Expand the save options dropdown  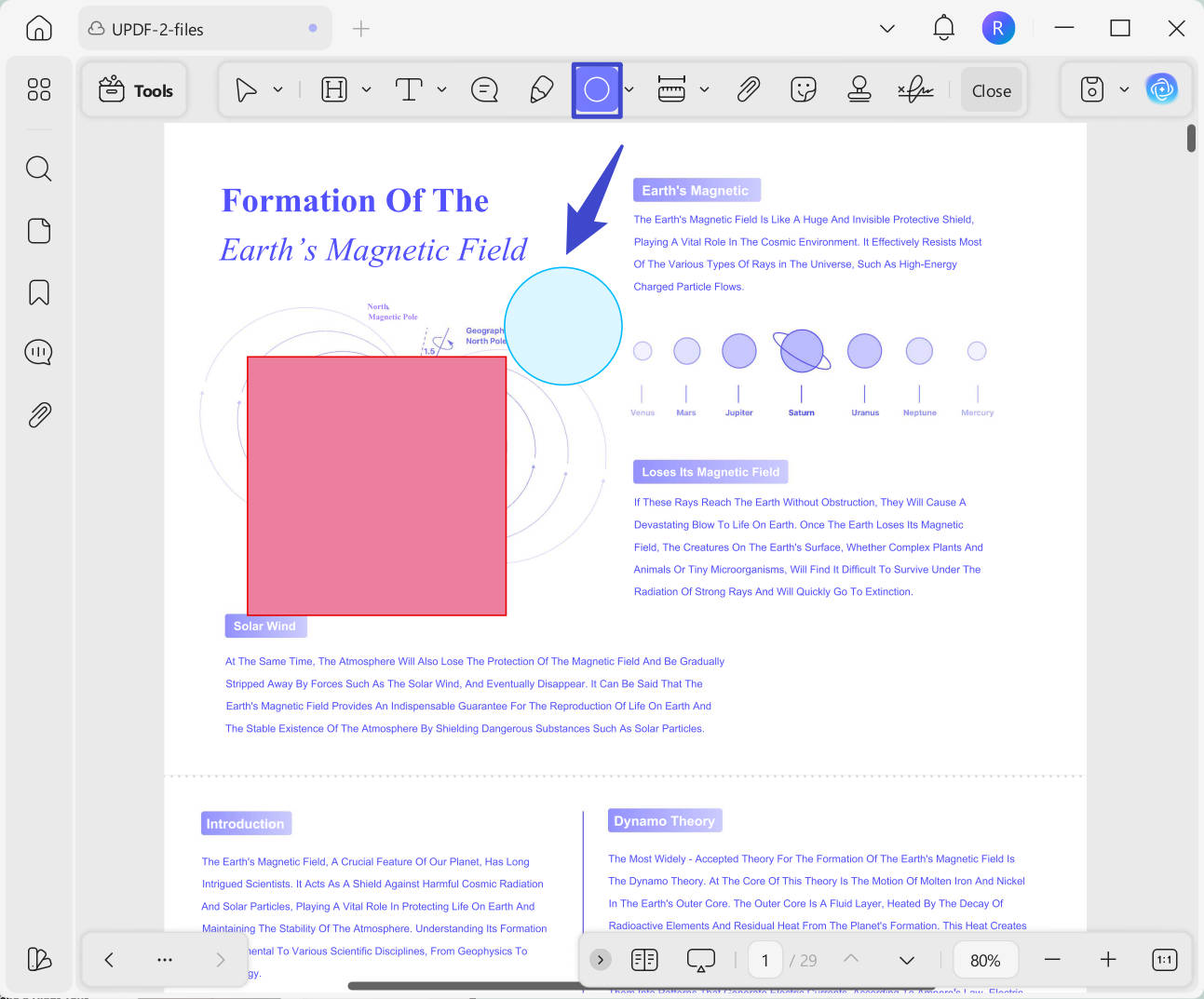click(x=1124, y=89)
